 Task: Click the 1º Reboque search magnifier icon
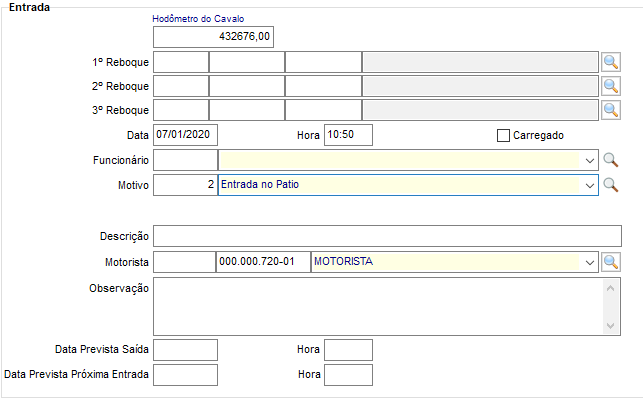click(611, 62)
